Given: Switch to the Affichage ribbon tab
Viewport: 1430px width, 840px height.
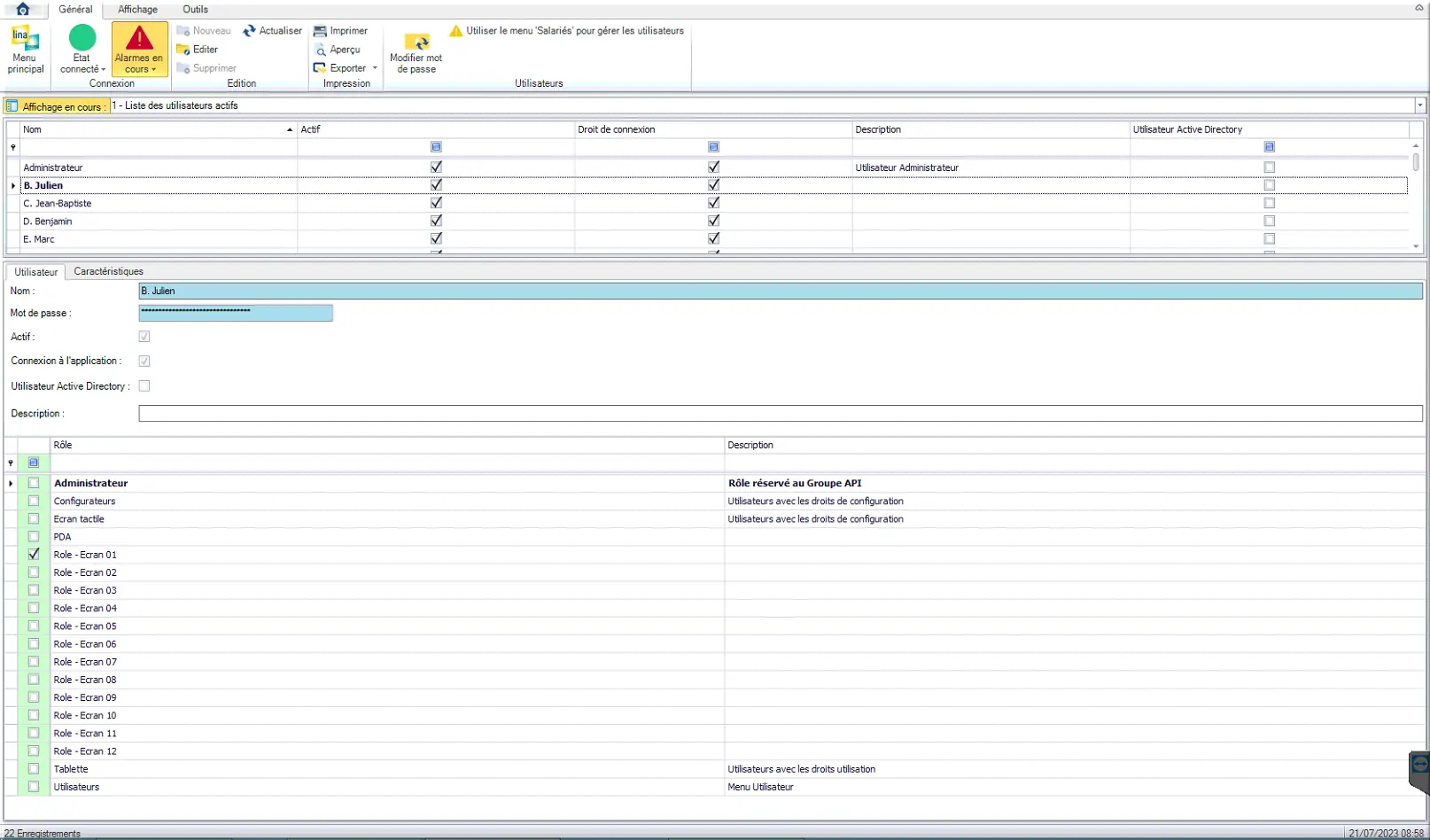Looking at the screenshot, I should 138,9.
